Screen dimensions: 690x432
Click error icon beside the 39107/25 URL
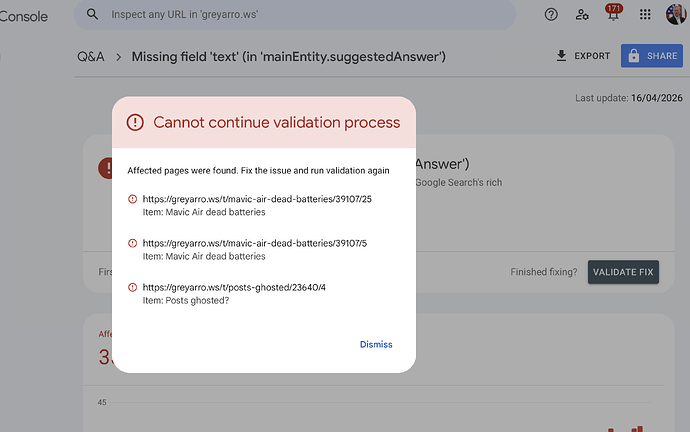tap(132, 199)
